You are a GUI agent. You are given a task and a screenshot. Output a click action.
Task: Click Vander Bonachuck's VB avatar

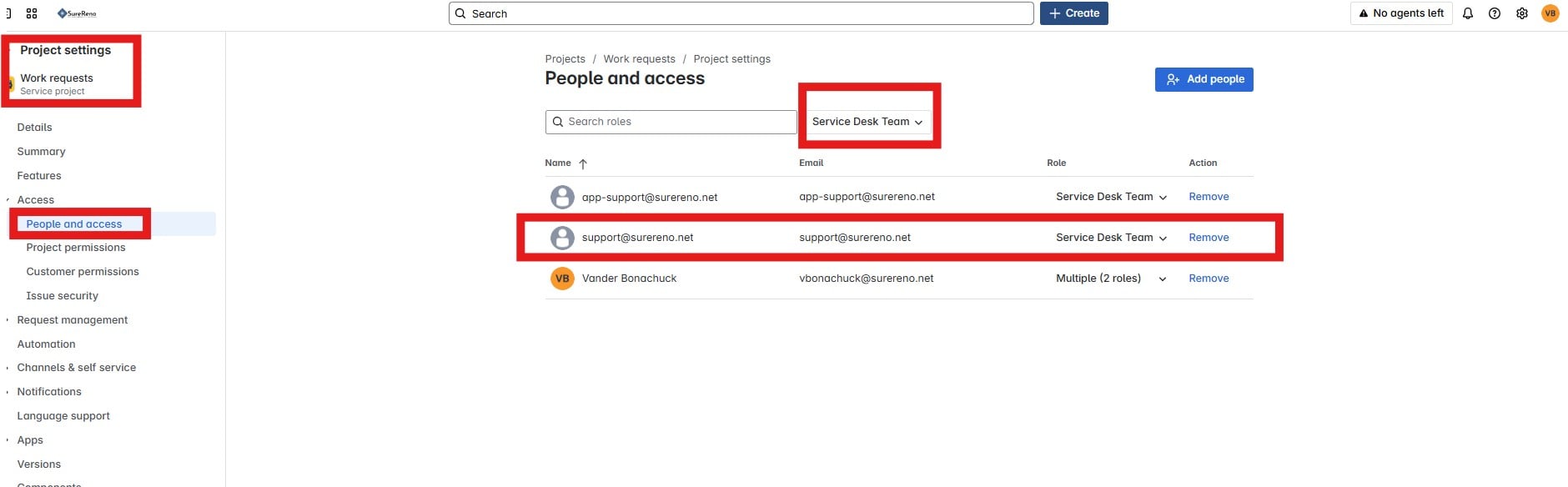(x=562, y=279)
